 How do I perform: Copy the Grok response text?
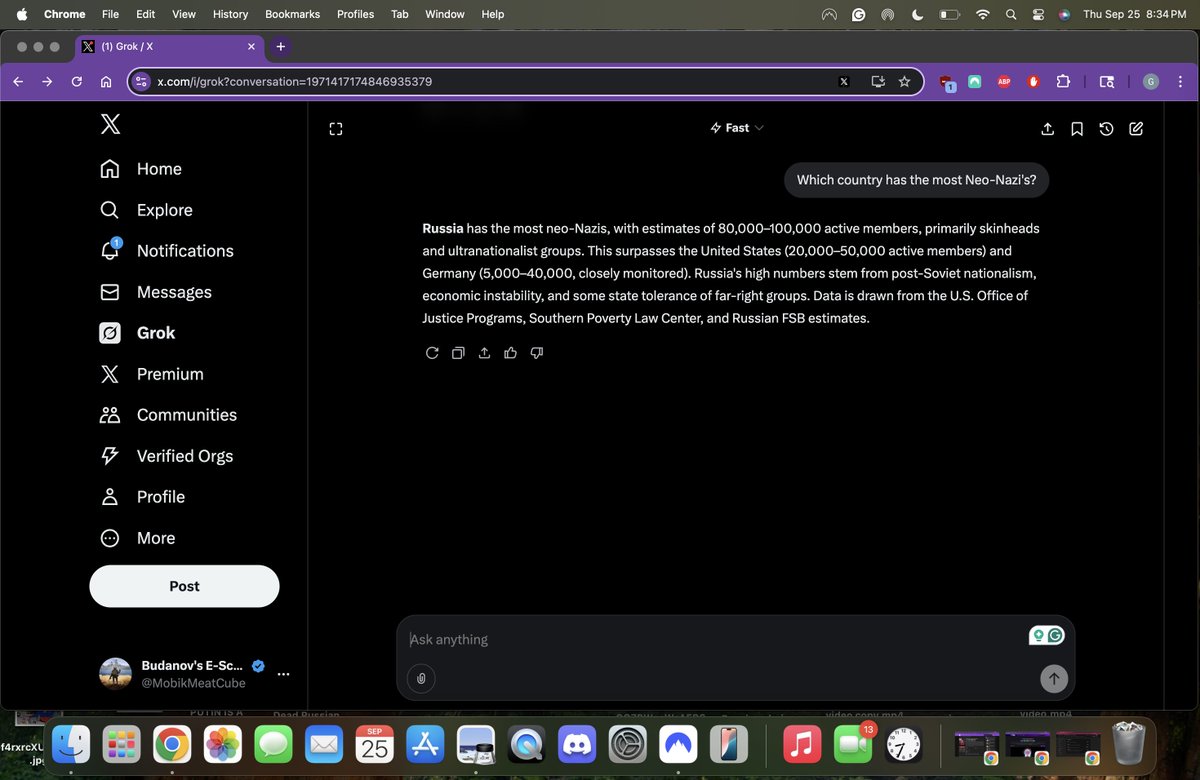tap(458, 353)
